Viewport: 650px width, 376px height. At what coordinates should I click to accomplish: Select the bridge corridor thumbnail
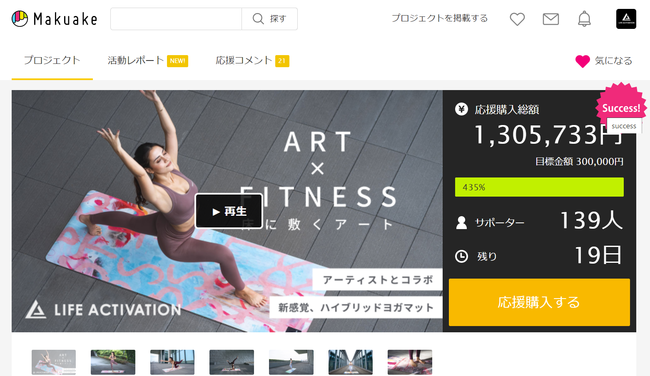coord(350,362)
